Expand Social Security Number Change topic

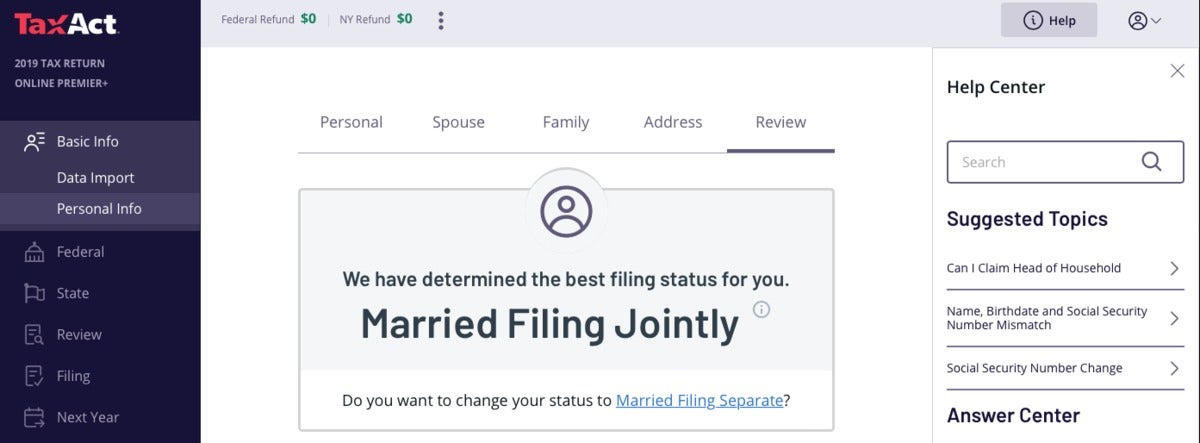pos(1065,368)
